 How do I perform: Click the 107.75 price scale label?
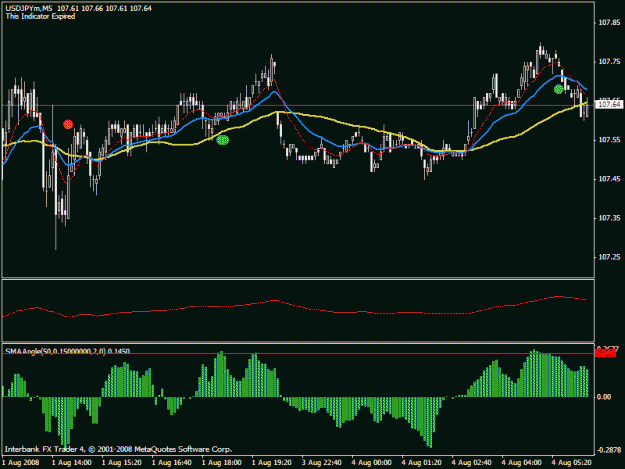609,62
